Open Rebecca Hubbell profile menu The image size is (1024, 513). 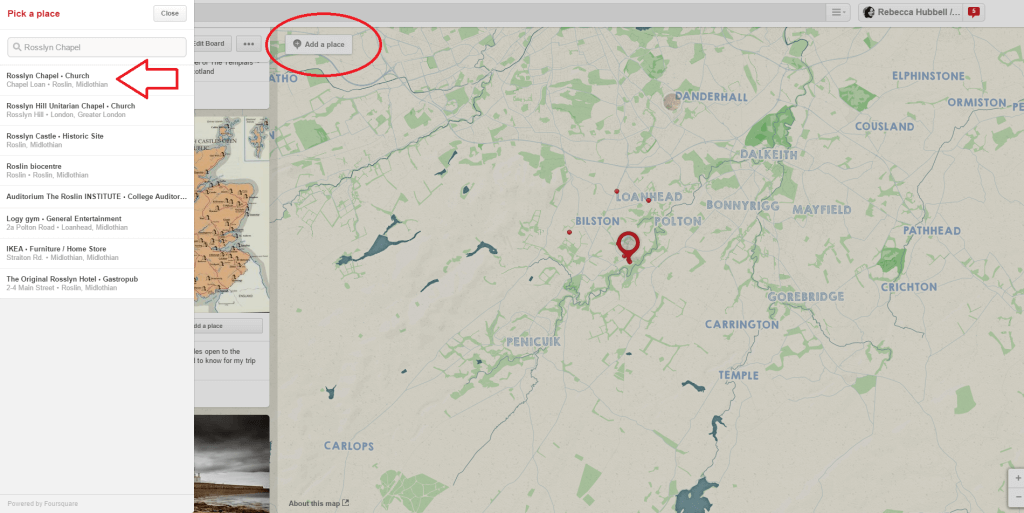(911, 12)
